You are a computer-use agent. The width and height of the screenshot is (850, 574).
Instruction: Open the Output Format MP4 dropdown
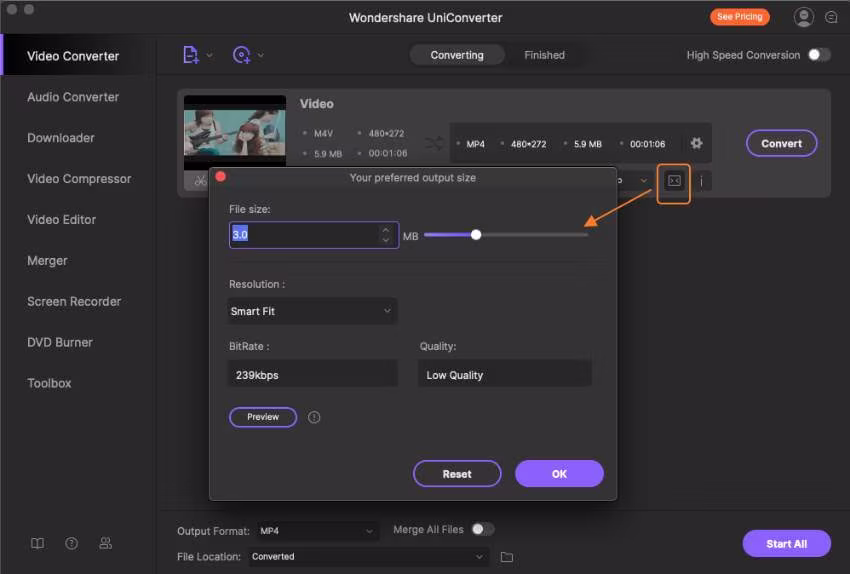316,531
